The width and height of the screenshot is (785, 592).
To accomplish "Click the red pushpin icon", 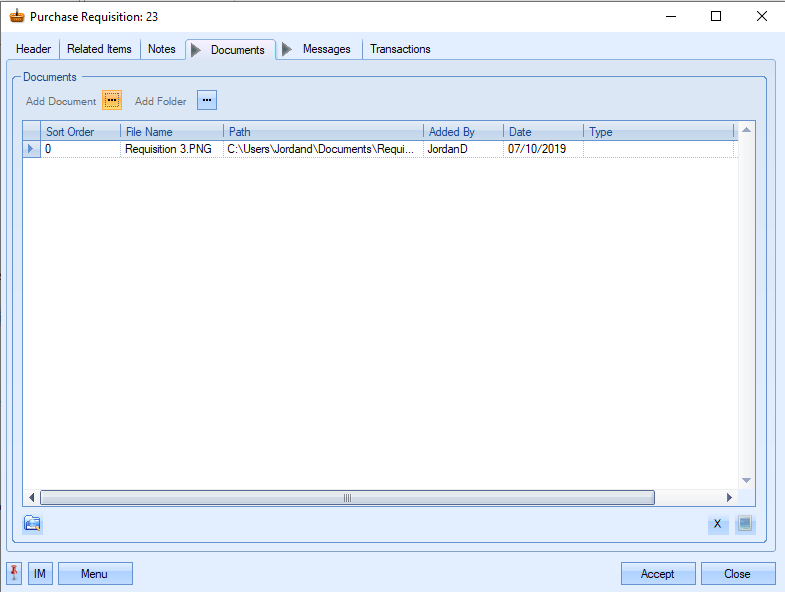I will point(14,573).
